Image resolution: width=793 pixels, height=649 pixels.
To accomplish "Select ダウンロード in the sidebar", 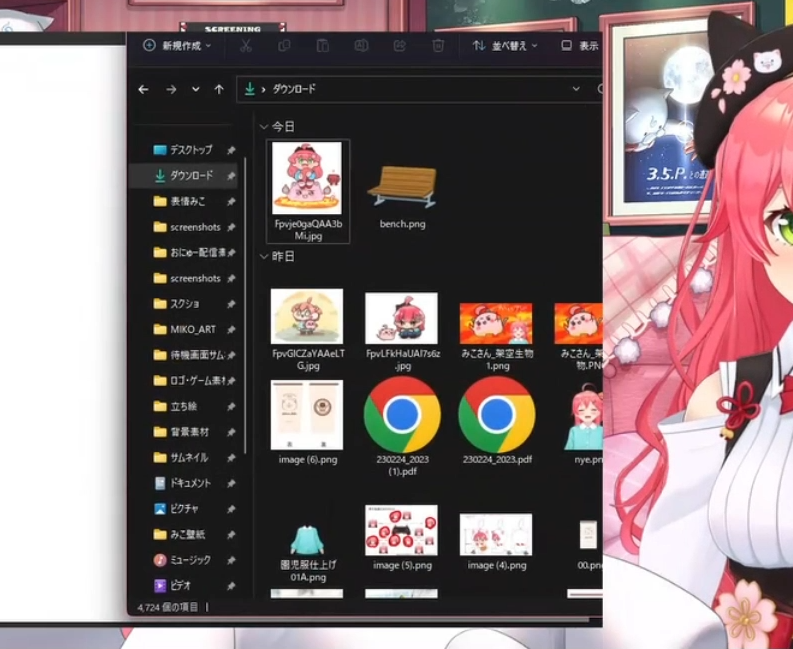I will [184, 176].
